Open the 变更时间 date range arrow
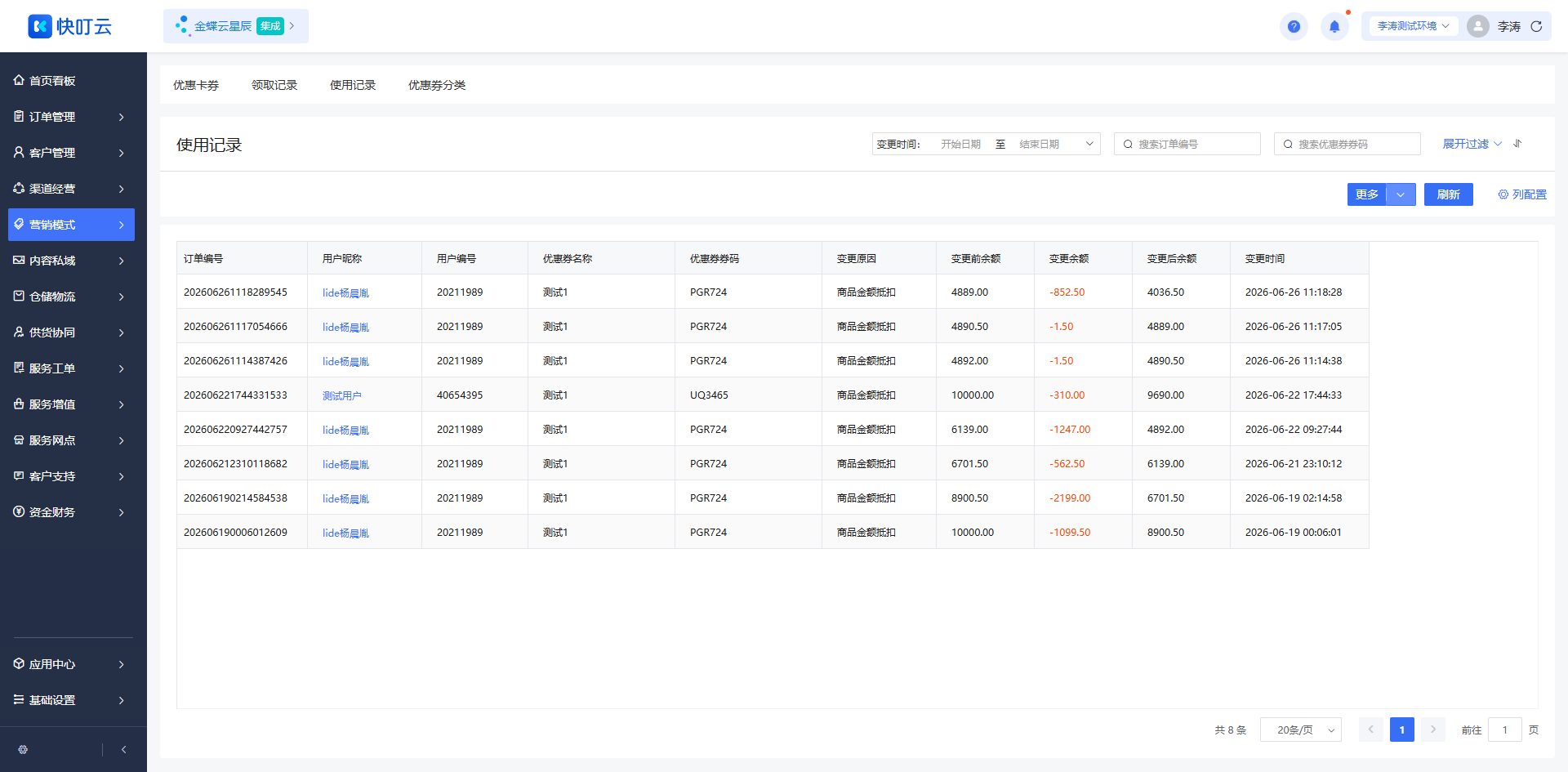 [x=1089, y=144]
